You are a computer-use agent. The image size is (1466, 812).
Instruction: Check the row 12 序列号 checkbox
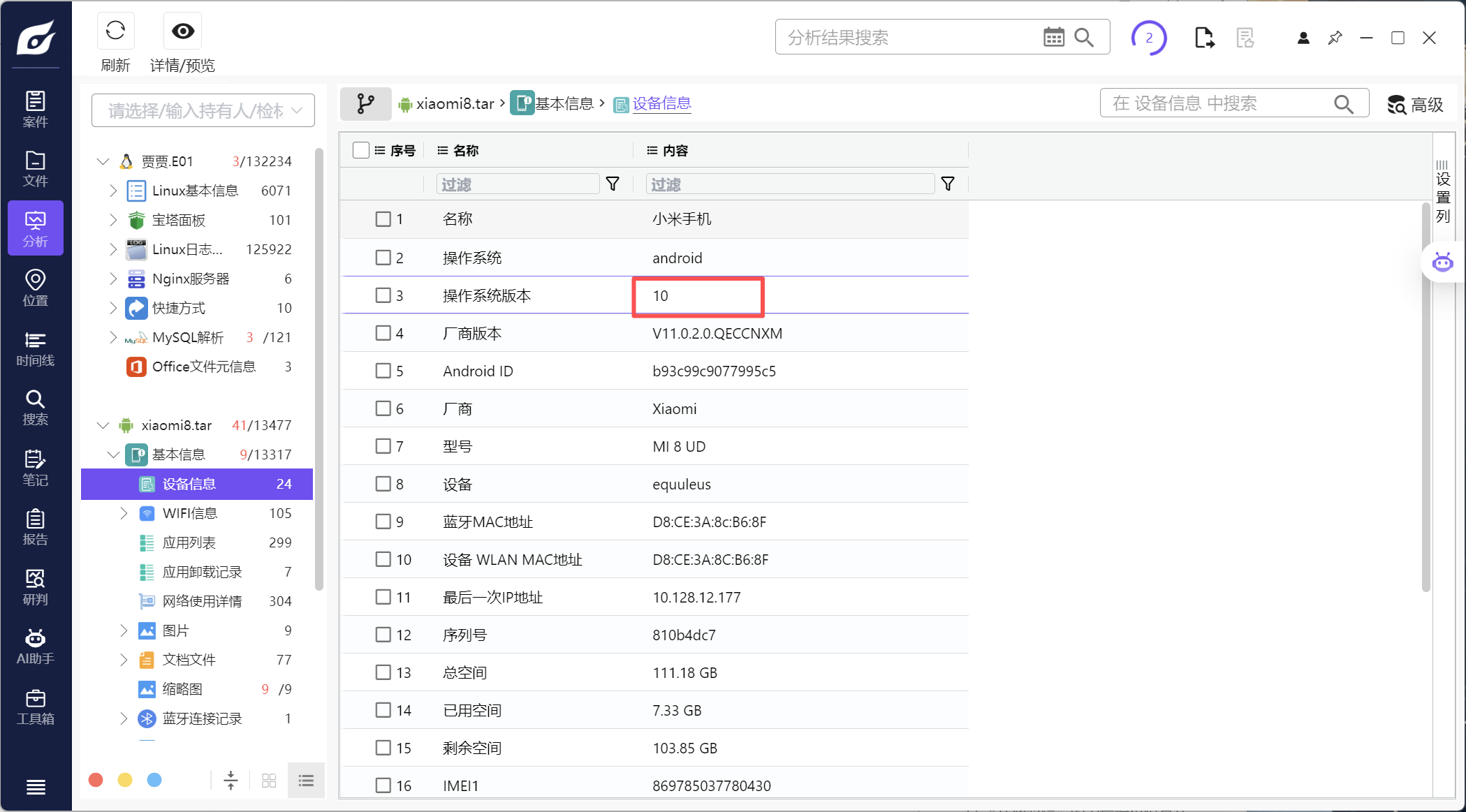tap(383, 635)
